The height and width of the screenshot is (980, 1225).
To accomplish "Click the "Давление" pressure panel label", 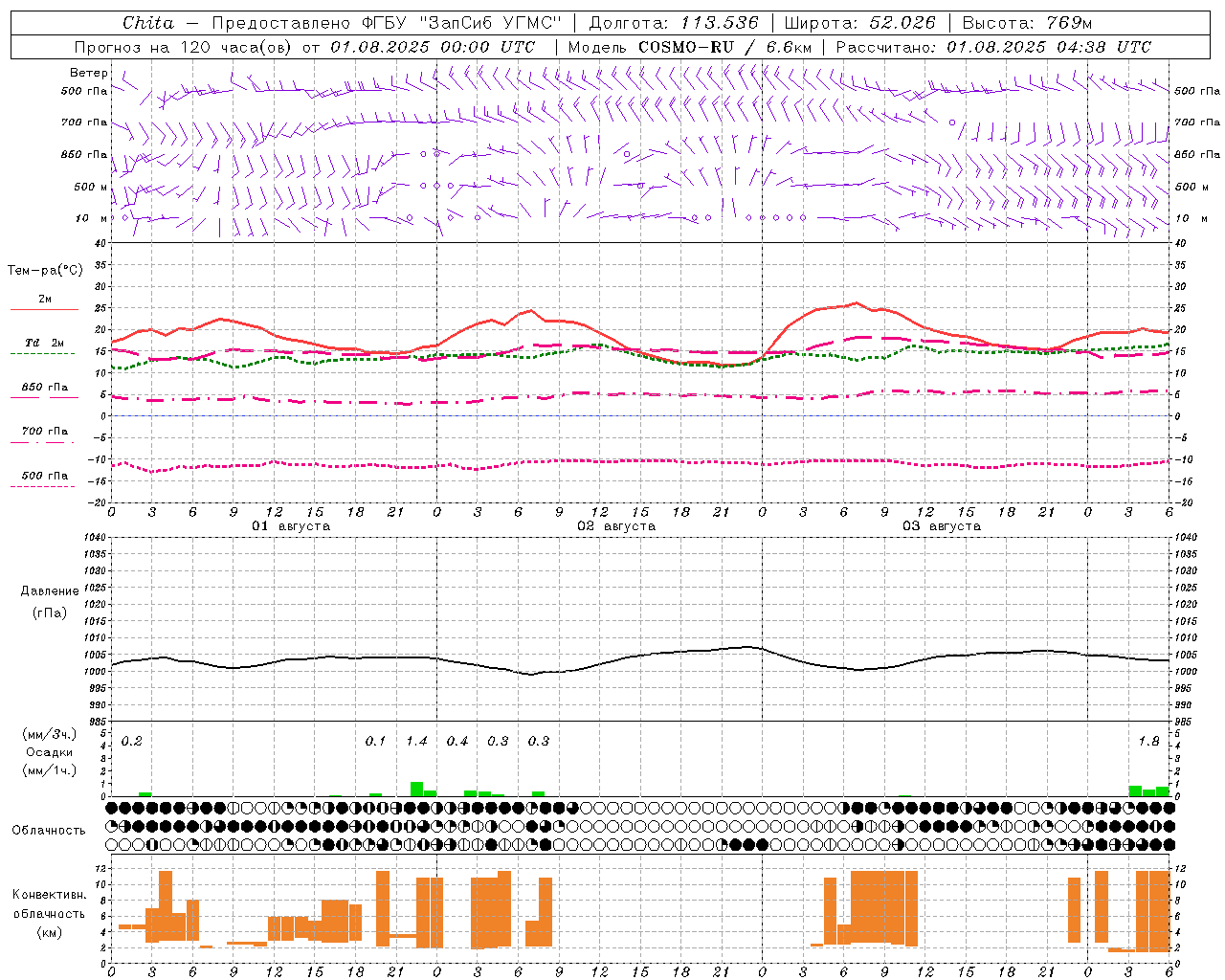I will click(50, 591).
